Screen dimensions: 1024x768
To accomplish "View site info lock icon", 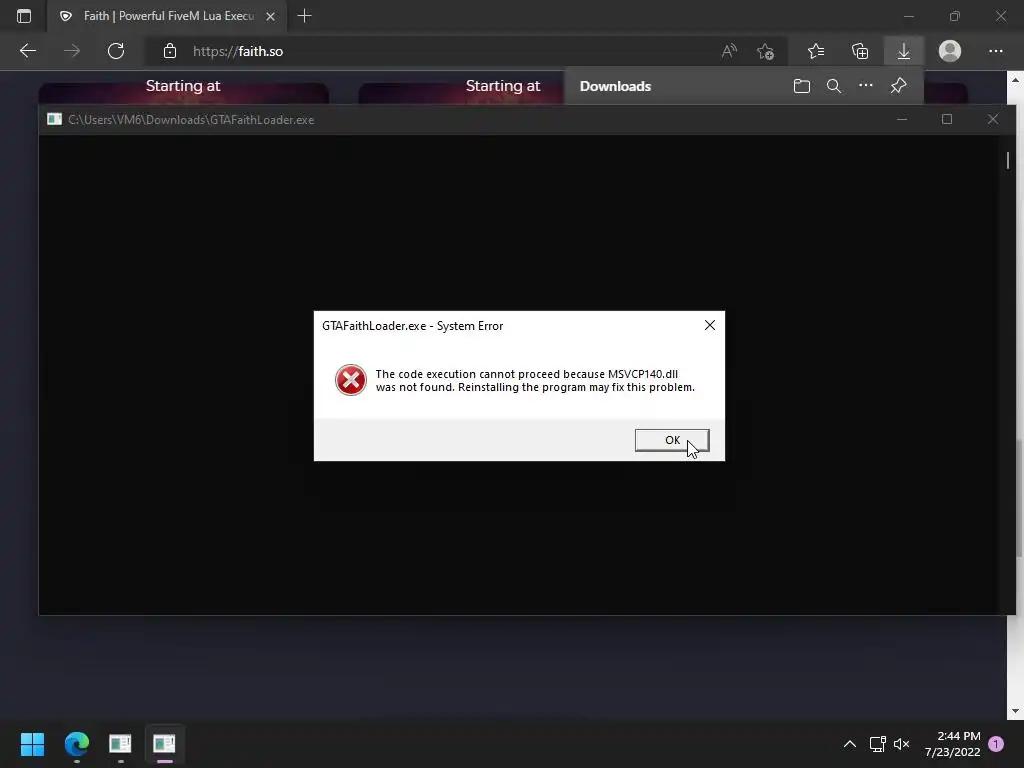I will point(170,51).
